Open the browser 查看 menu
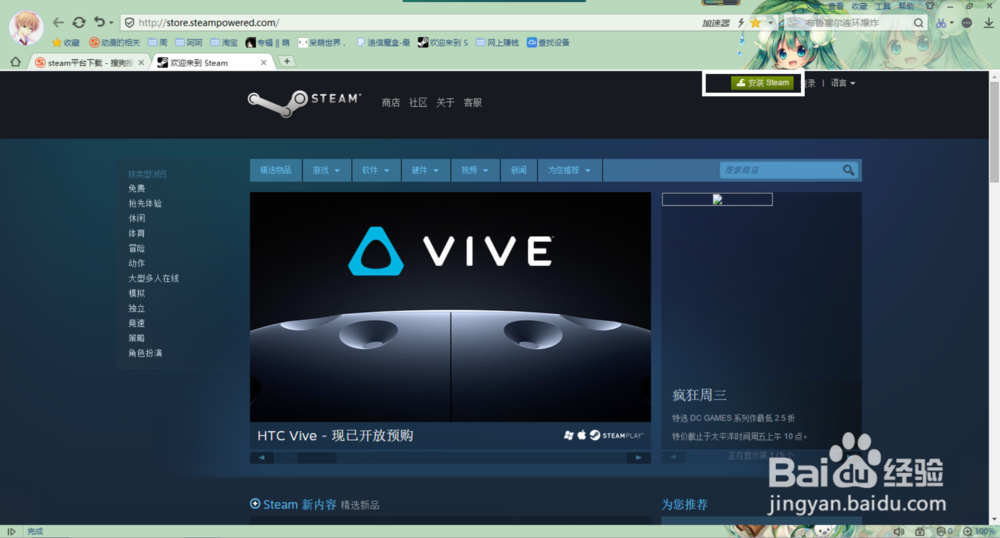Screen dimensions: 1000x538 pyautogui.click(x=836, y=6)
